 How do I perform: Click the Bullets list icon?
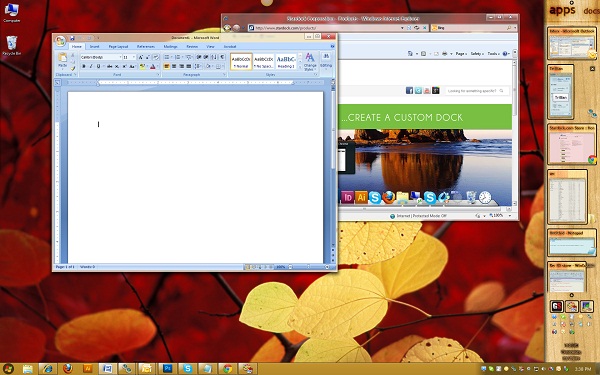click(167, 57)
